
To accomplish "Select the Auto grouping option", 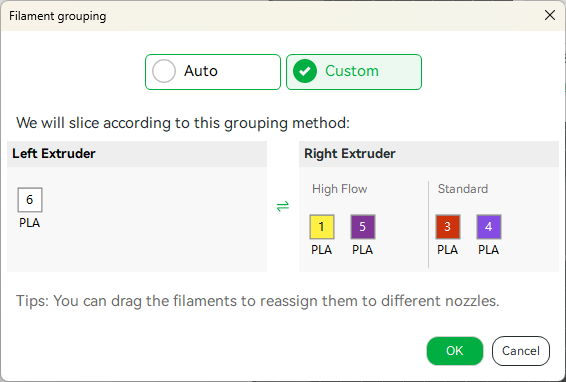I will click(x=213, y=72).
